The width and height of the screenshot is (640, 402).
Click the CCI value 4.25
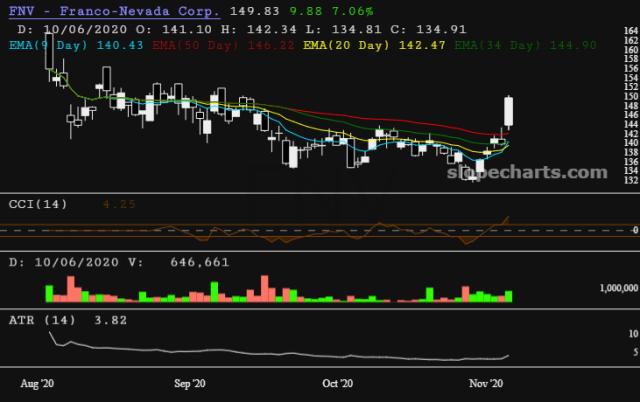pyautogui.click(x=119, y=204)
